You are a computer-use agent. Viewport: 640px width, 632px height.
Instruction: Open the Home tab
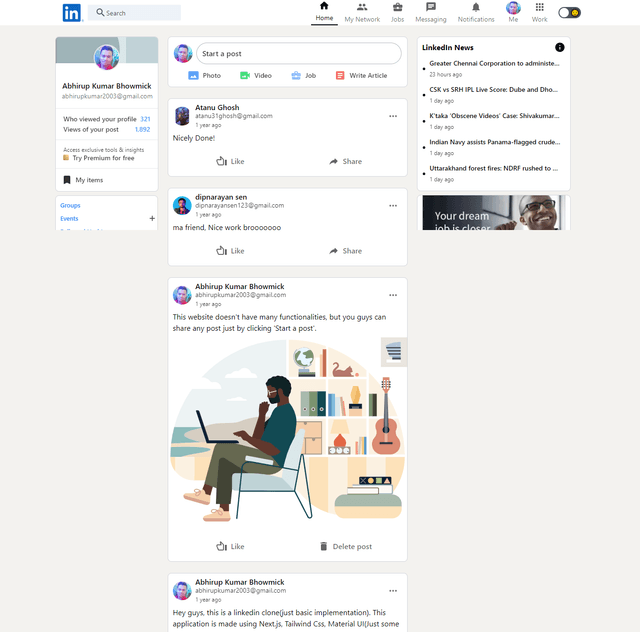324,12
